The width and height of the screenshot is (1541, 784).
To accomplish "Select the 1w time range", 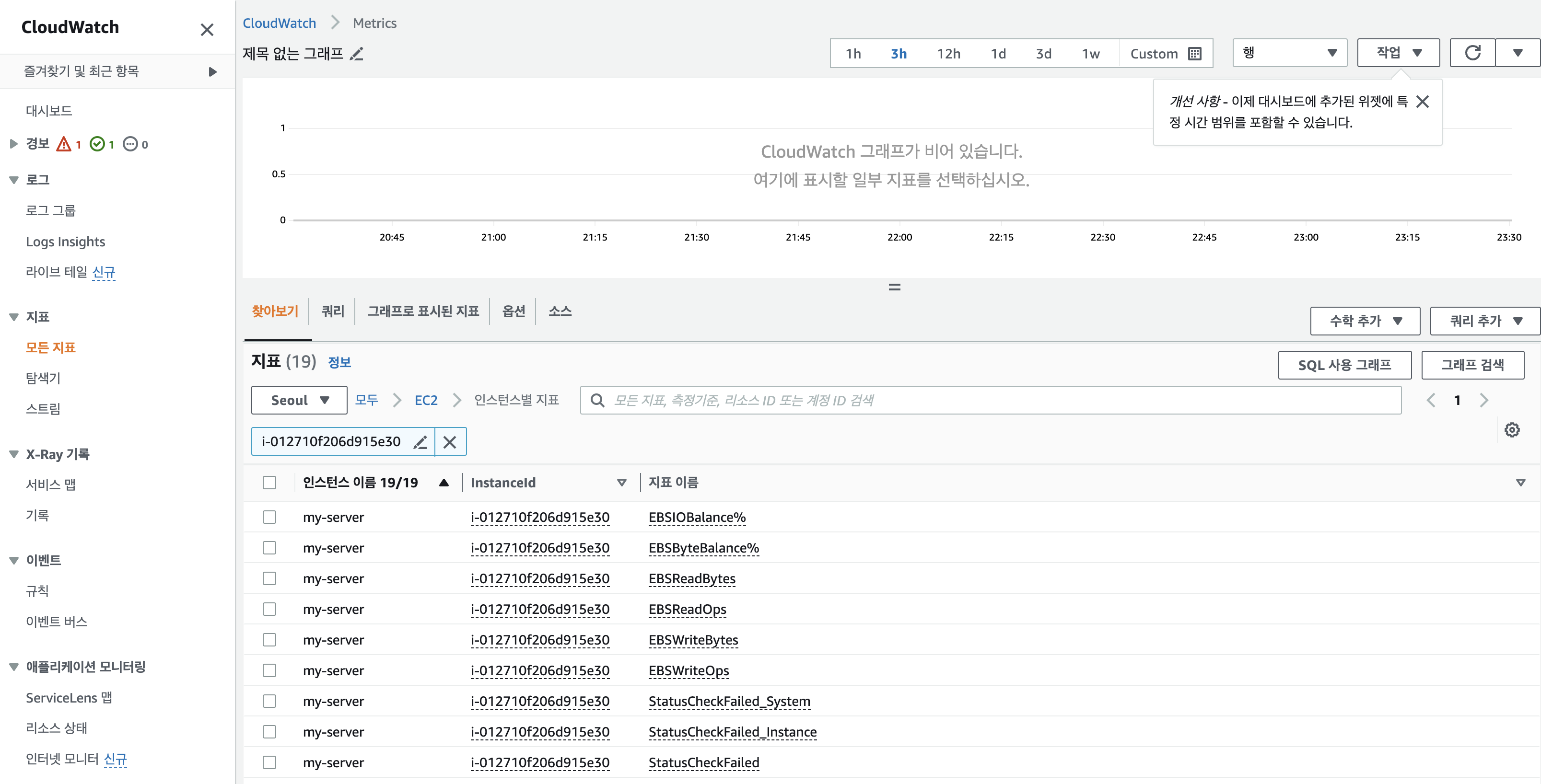I will click(x=1091, y=54).
